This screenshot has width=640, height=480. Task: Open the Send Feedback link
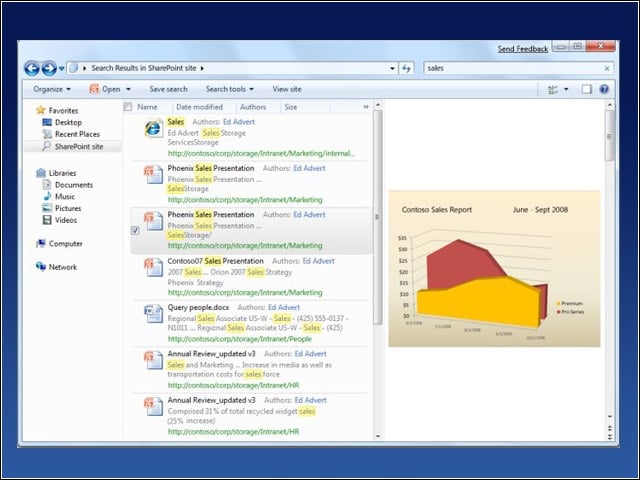point(522,49)
